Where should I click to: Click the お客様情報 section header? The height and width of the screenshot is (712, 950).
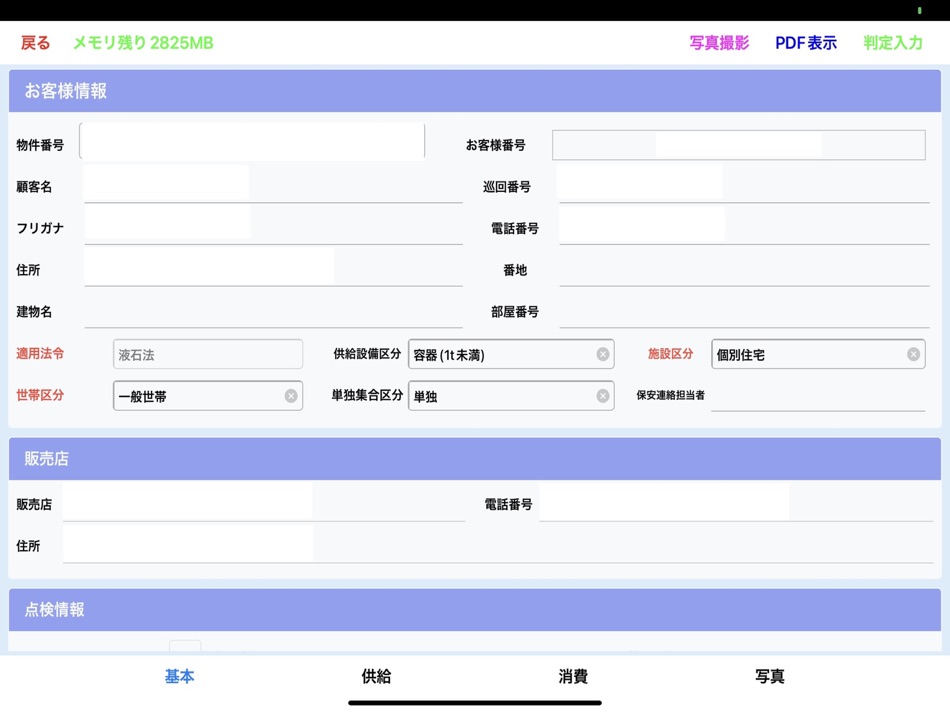(x=474, y=91)
